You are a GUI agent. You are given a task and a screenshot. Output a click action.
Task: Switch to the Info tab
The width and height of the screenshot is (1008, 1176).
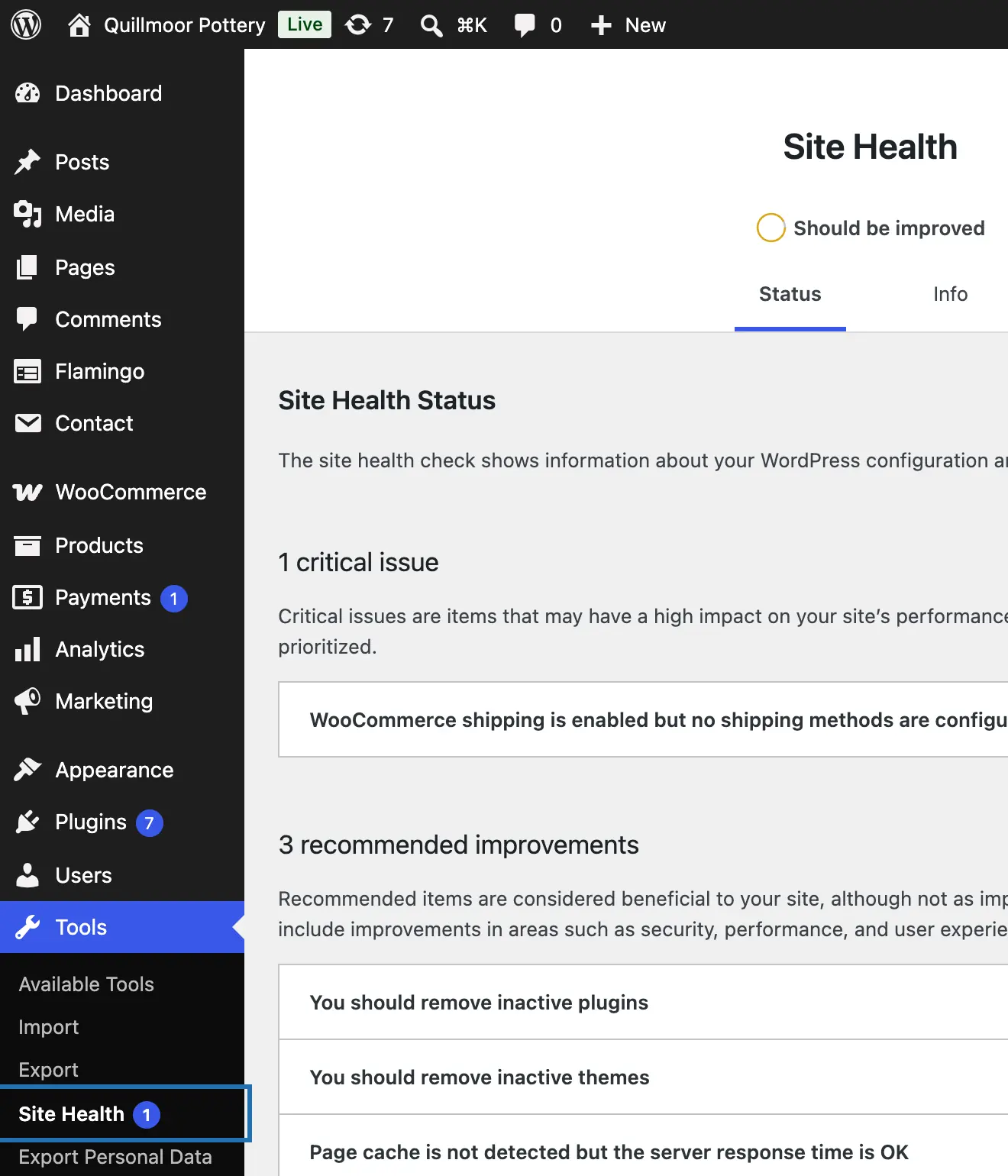tap(950, 294)
